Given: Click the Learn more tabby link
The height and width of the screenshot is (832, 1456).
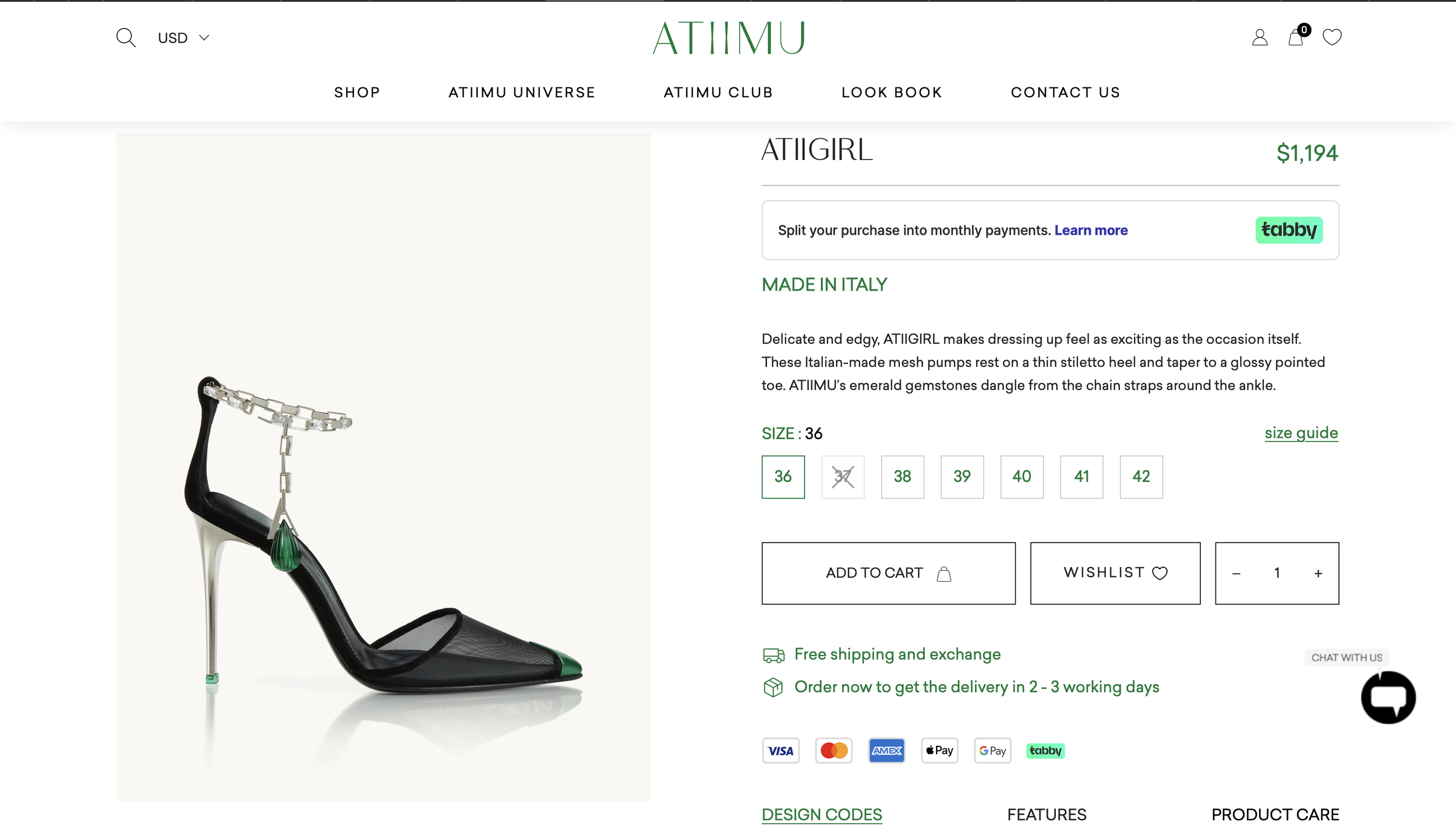Looking at the screenshot, I should (1091, 230).
